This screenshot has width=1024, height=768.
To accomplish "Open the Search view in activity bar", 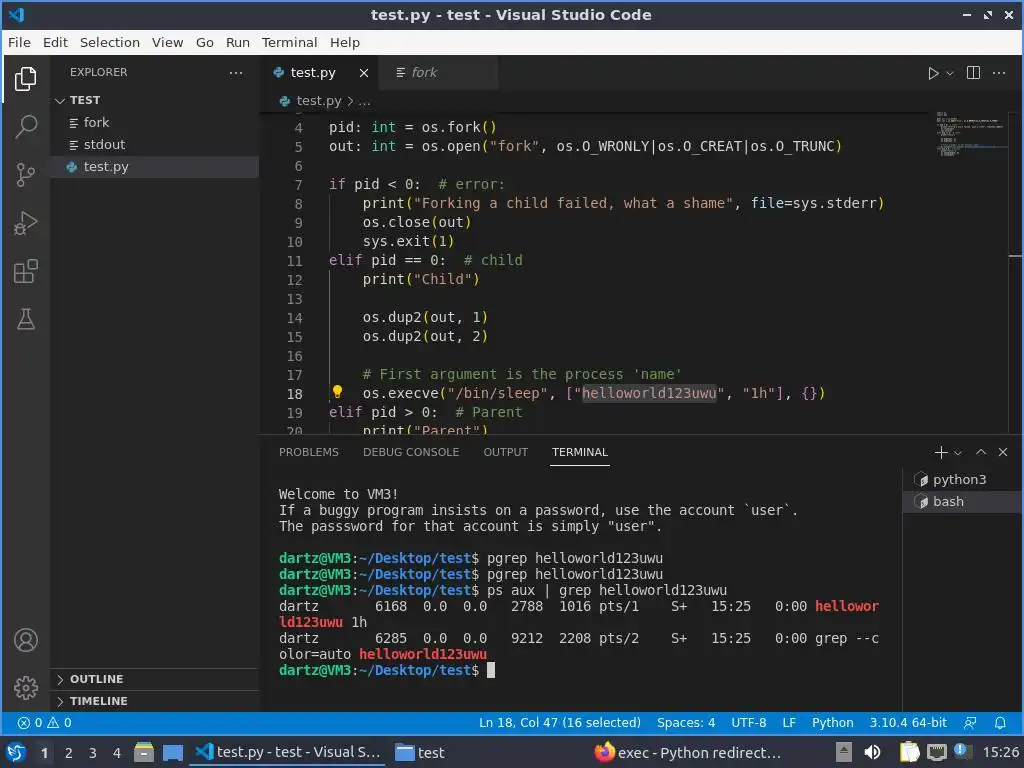I will [25, 127].
